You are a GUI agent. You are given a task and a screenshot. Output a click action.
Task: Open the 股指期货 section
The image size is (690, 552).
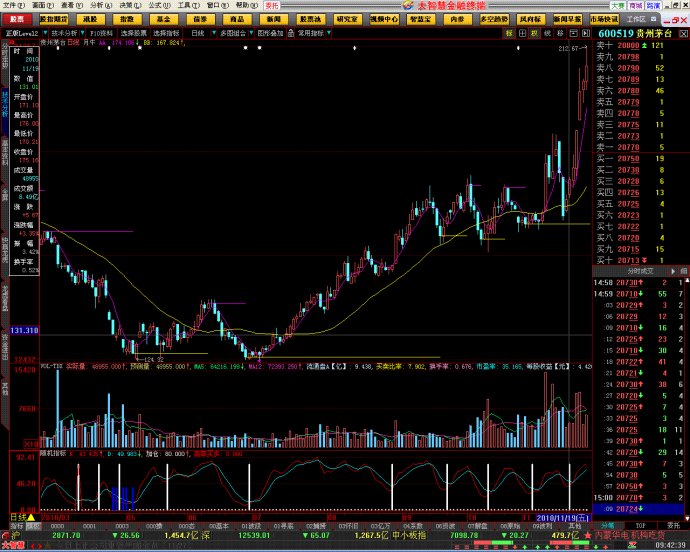tap(54, 19)
